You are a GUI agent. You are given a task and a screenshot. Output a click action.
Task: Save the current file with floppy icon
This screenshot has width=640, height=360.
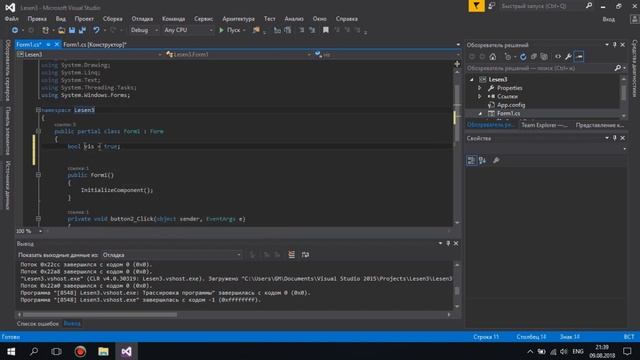(x=72, y=30)
